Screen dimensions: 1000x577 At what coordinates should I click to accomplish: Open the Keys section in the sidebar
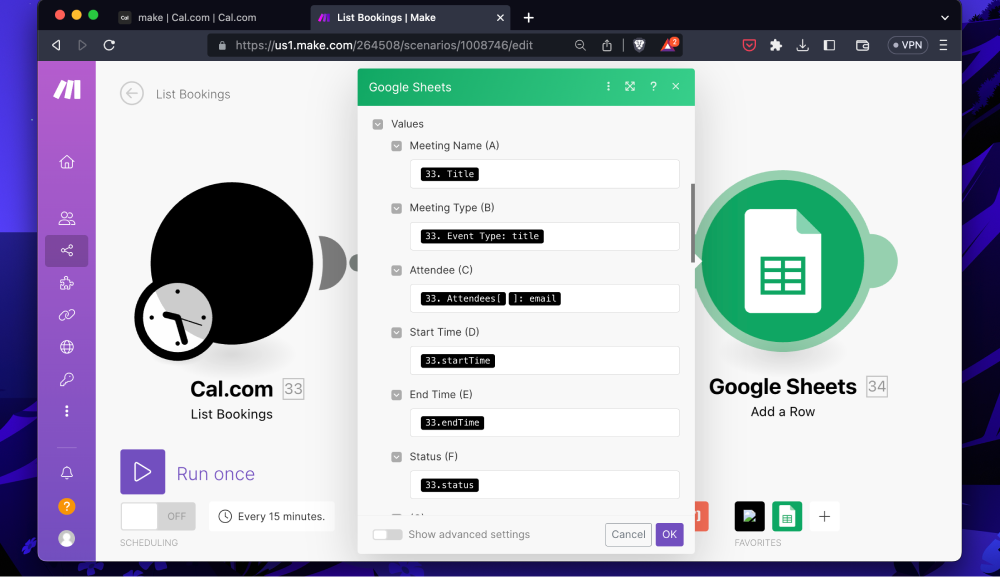point(66,379)
